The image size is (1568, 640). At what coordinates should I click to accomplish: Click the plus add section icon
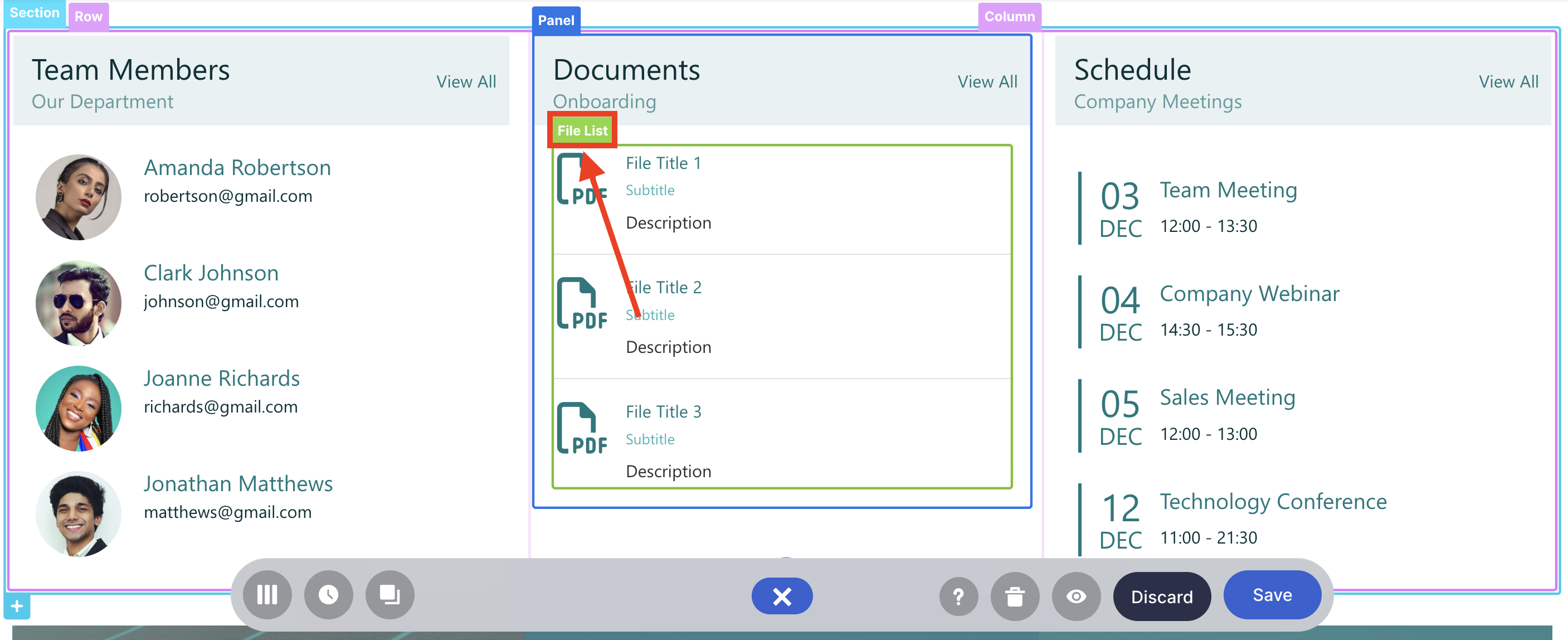pyautogui.click(x=17, y=607)
